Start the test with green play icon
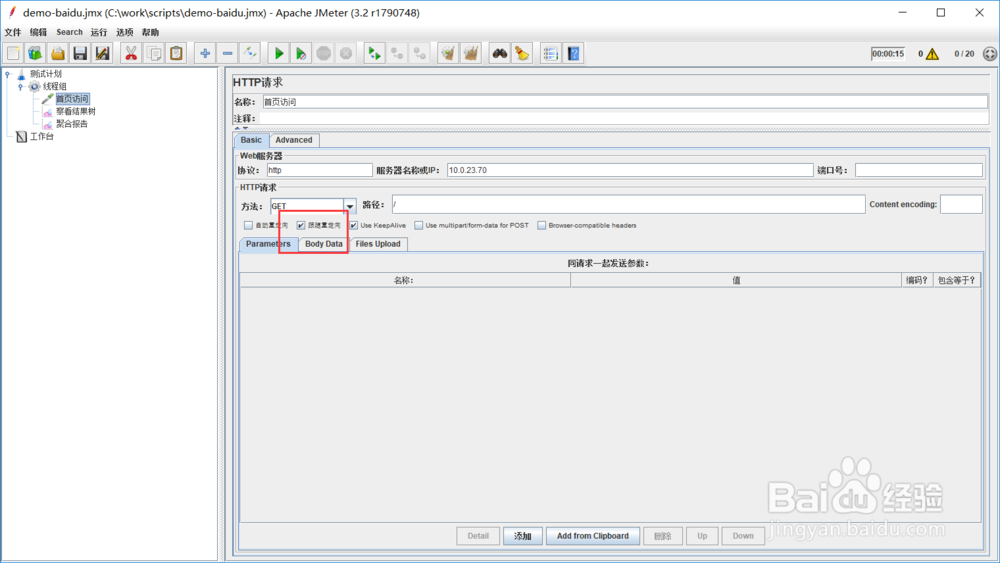1000x563 pixels. click(x=279, y=54)
